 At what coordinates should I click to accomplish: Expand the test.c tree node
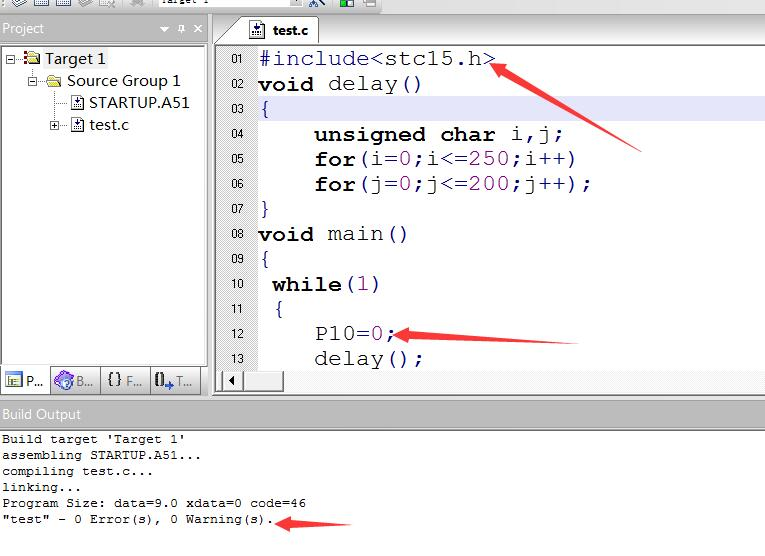pyautogui.click(x=55, y=125)
